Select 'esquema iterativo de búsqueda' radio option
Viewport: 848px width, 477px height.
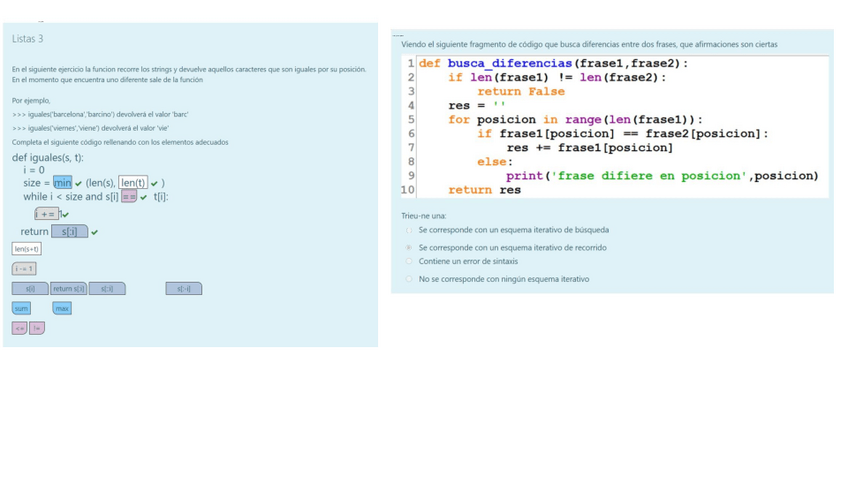(409, 230)
